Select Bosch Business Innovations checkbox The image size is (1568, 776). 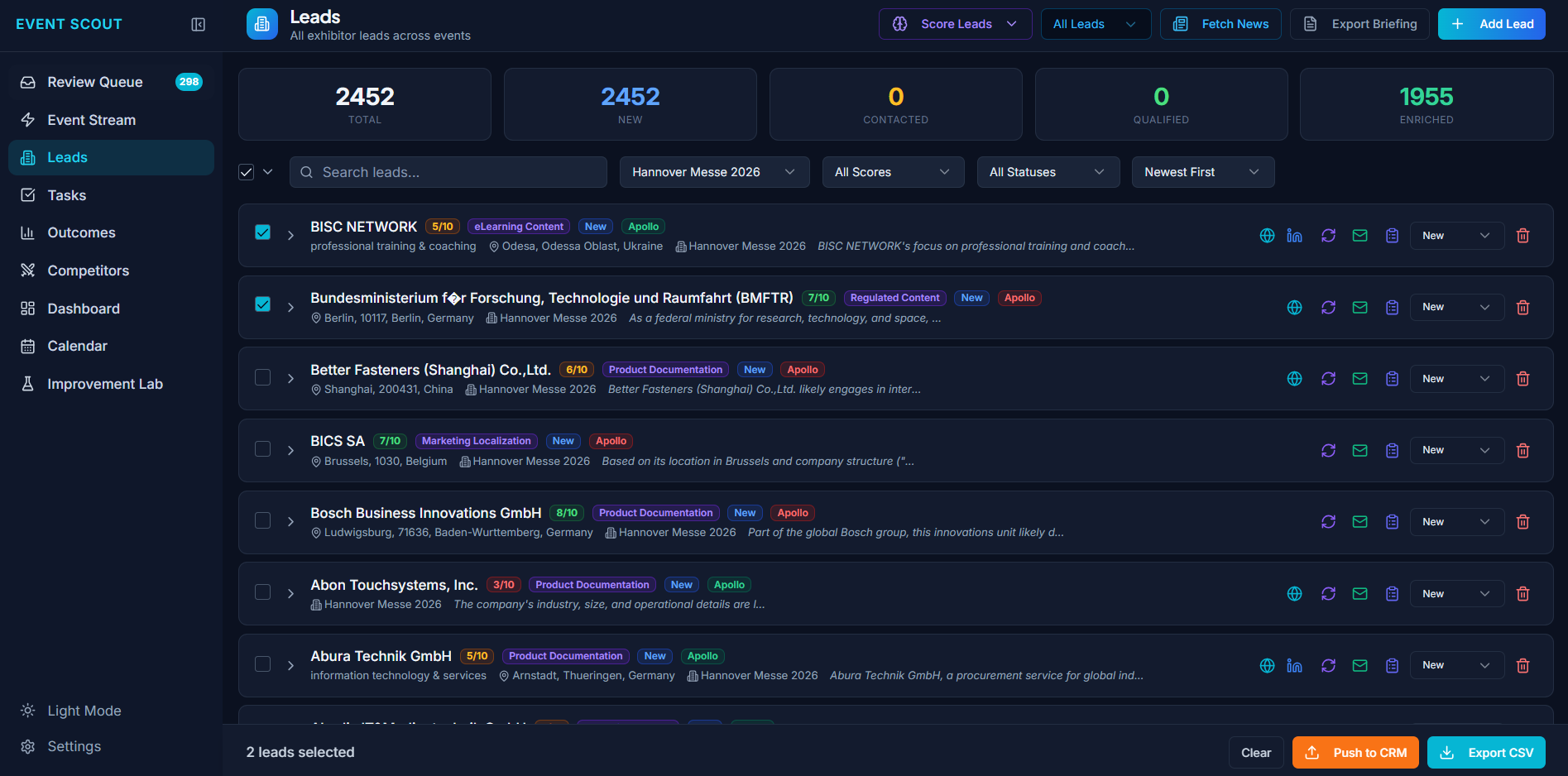262,520
